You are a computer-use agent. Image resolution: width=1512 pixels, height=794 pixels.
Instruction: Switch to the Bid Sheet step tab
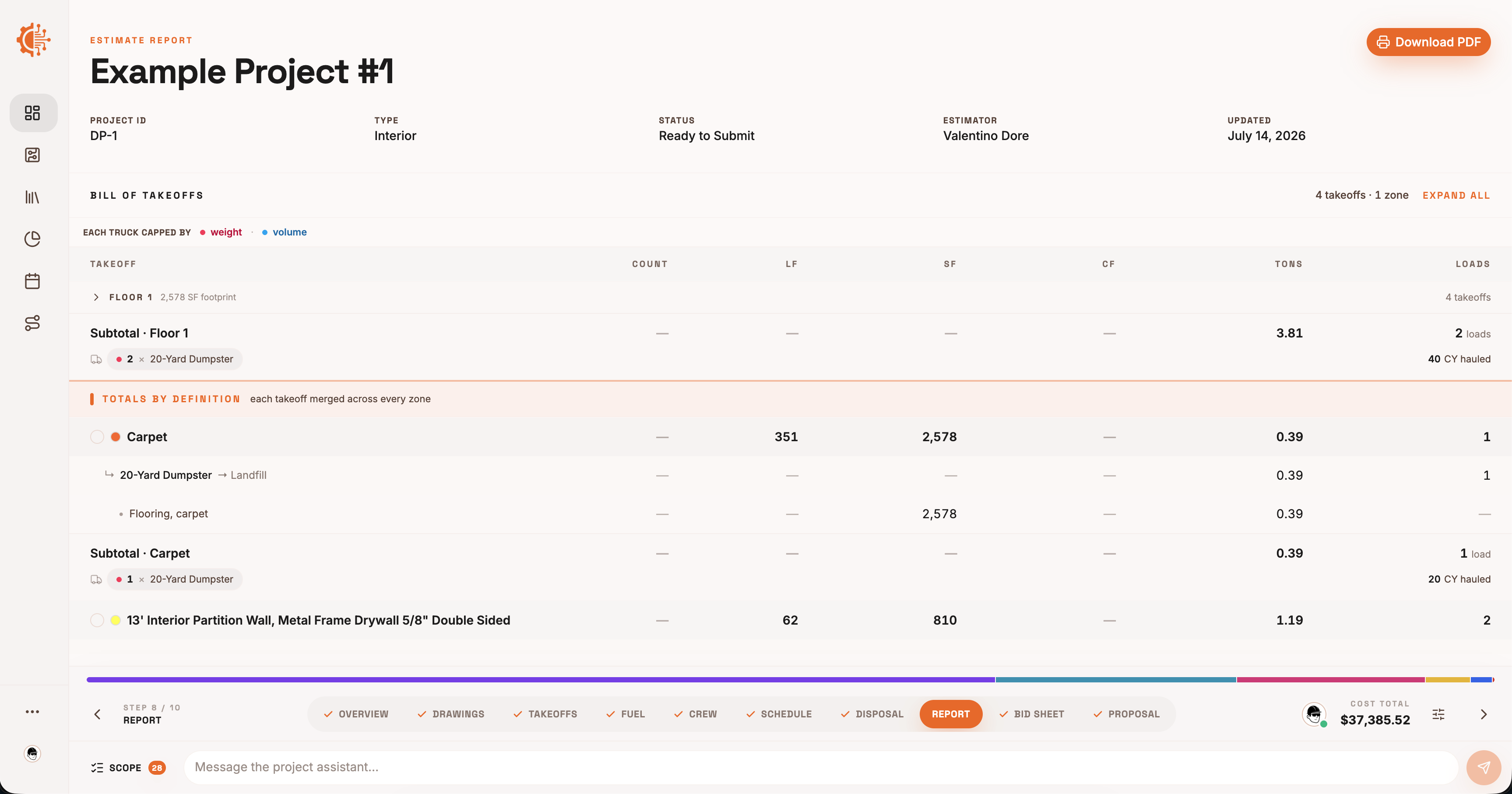[x=1032, y=714]
